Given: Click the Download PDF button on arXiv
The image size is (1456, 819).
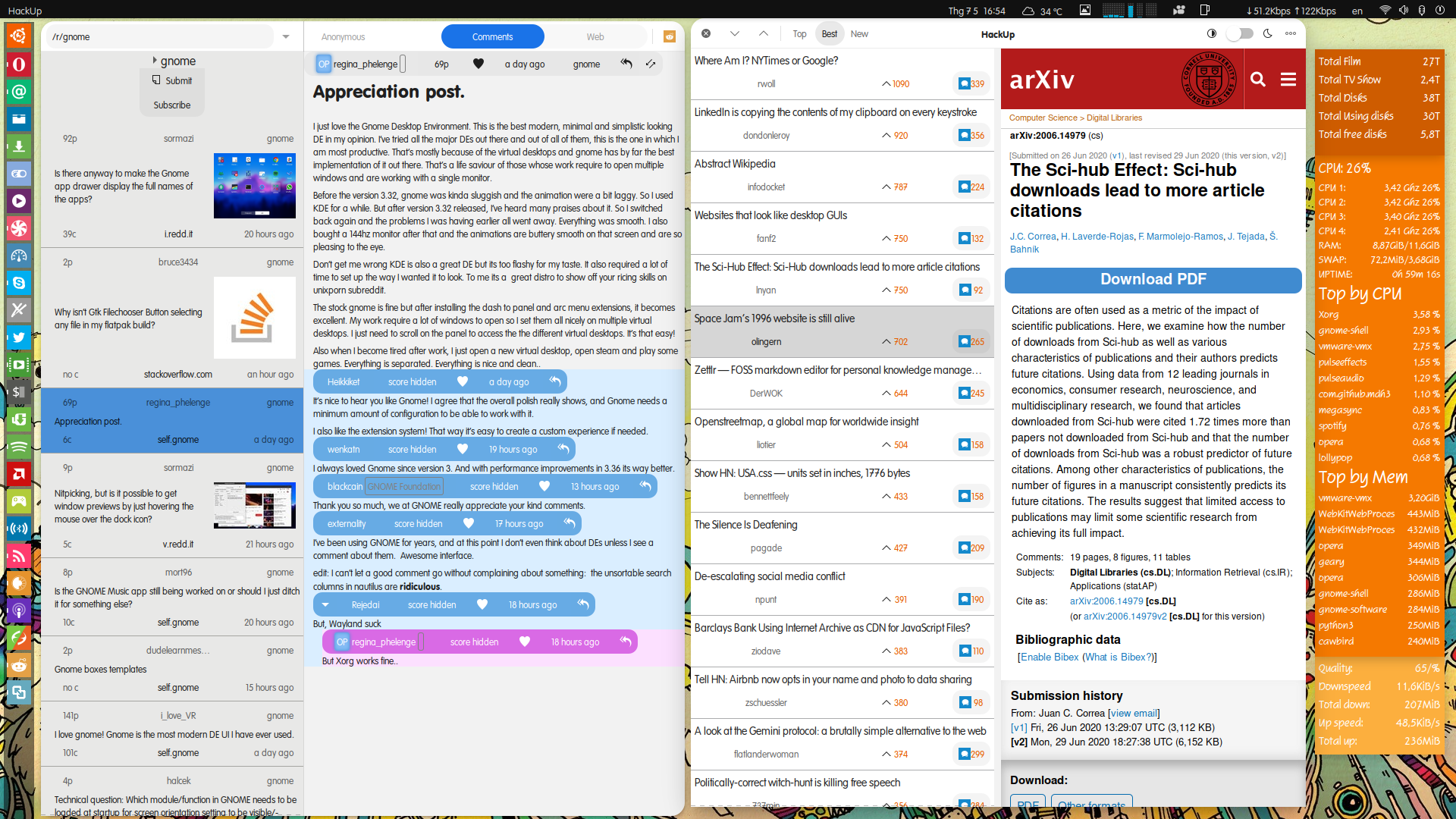Looking at the screenshot, I should click(x=1153, y=280).
